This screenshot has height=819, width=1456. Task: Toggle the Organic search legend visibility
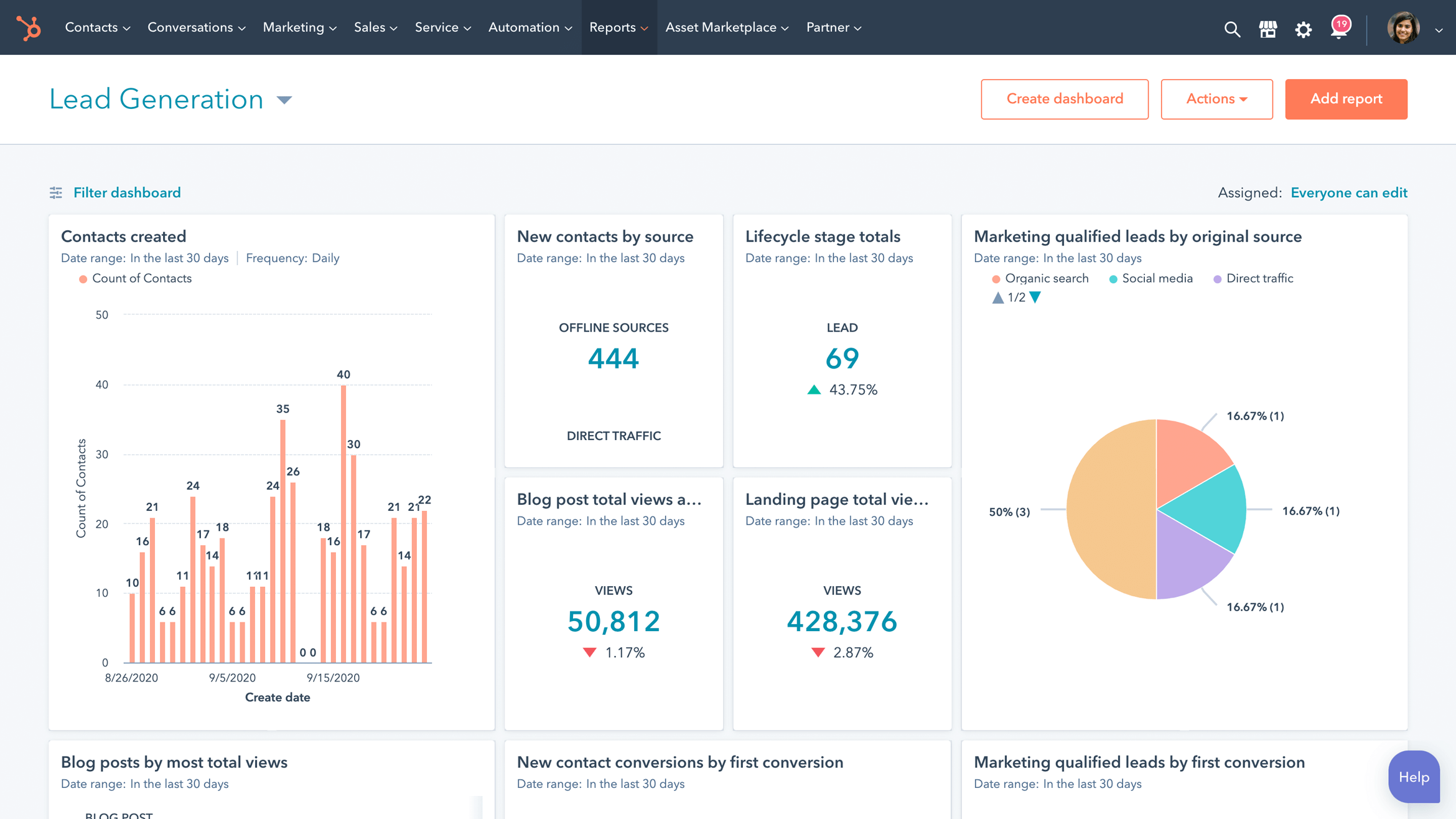1035,278
